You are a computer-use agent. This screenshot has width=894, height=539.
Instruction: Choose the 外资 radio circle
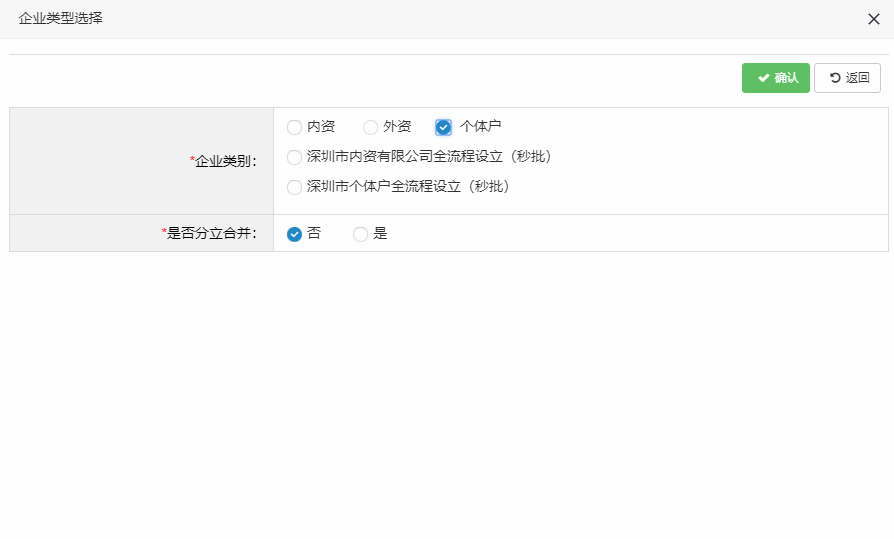pos(370,127)
